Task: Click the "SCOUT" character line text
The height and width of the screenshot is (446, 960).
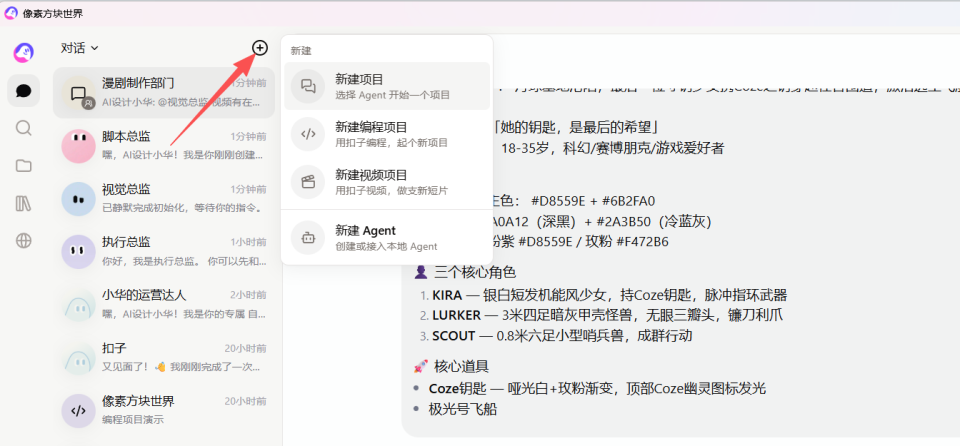Action: pos(562,336)
